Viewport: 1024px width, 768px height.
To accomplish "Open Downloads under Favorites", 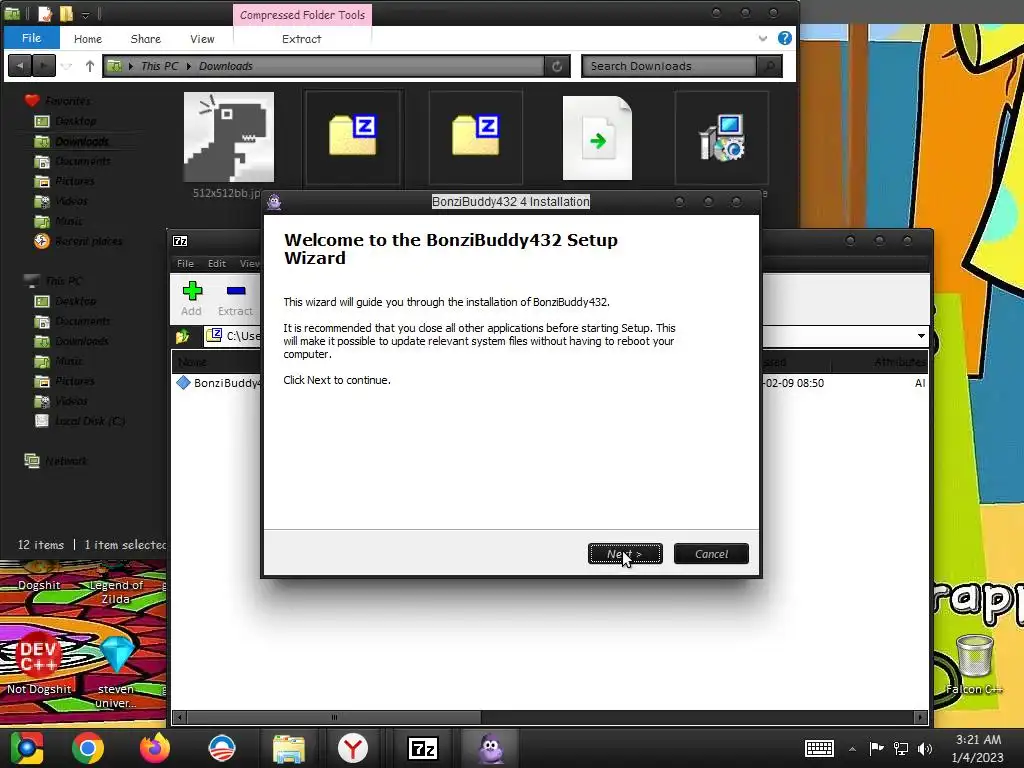I will tap(81, 142).
